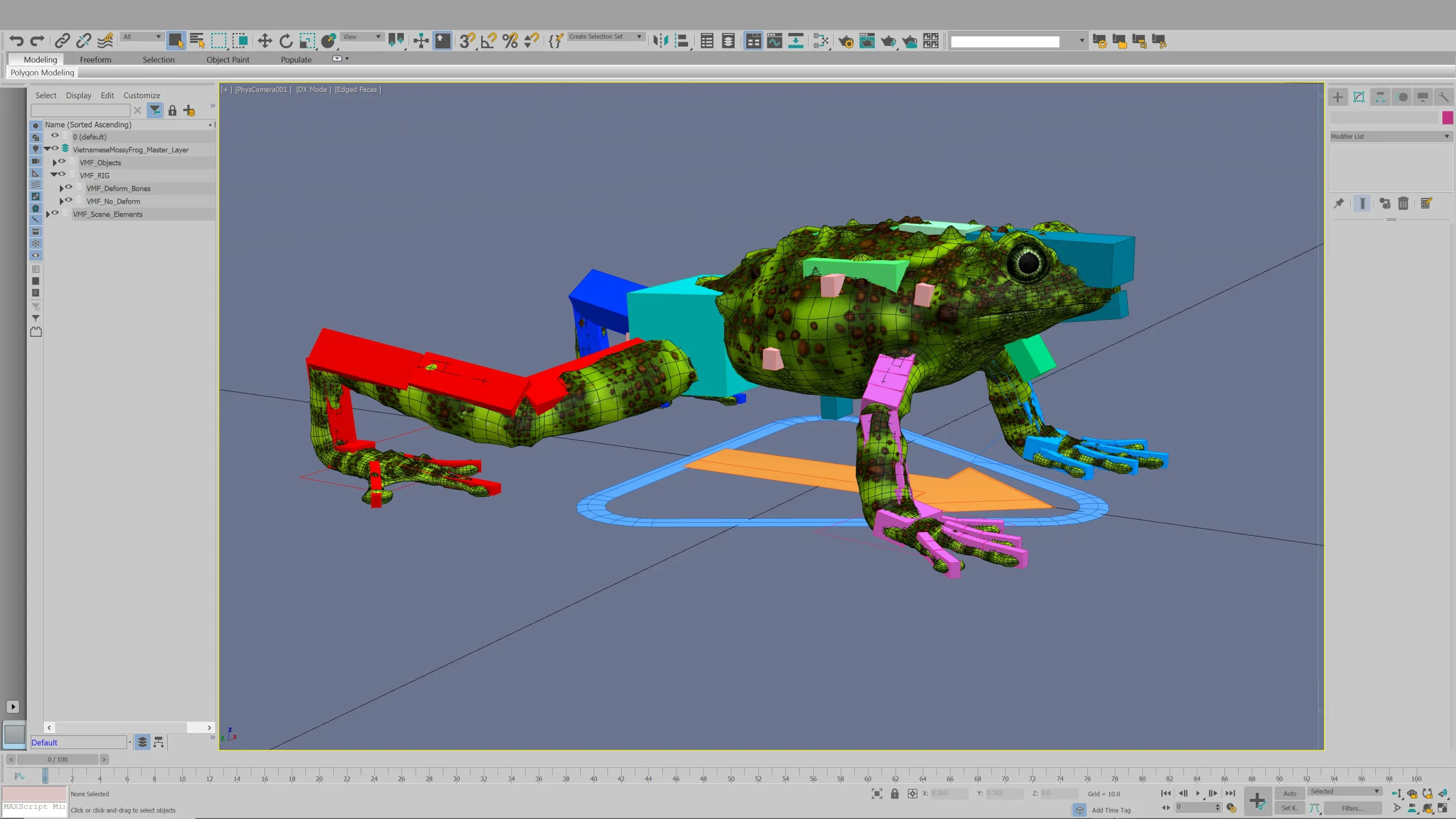Click the Play Animation button
This screenshot has width=1456, height=819.
coord(1198,793)
